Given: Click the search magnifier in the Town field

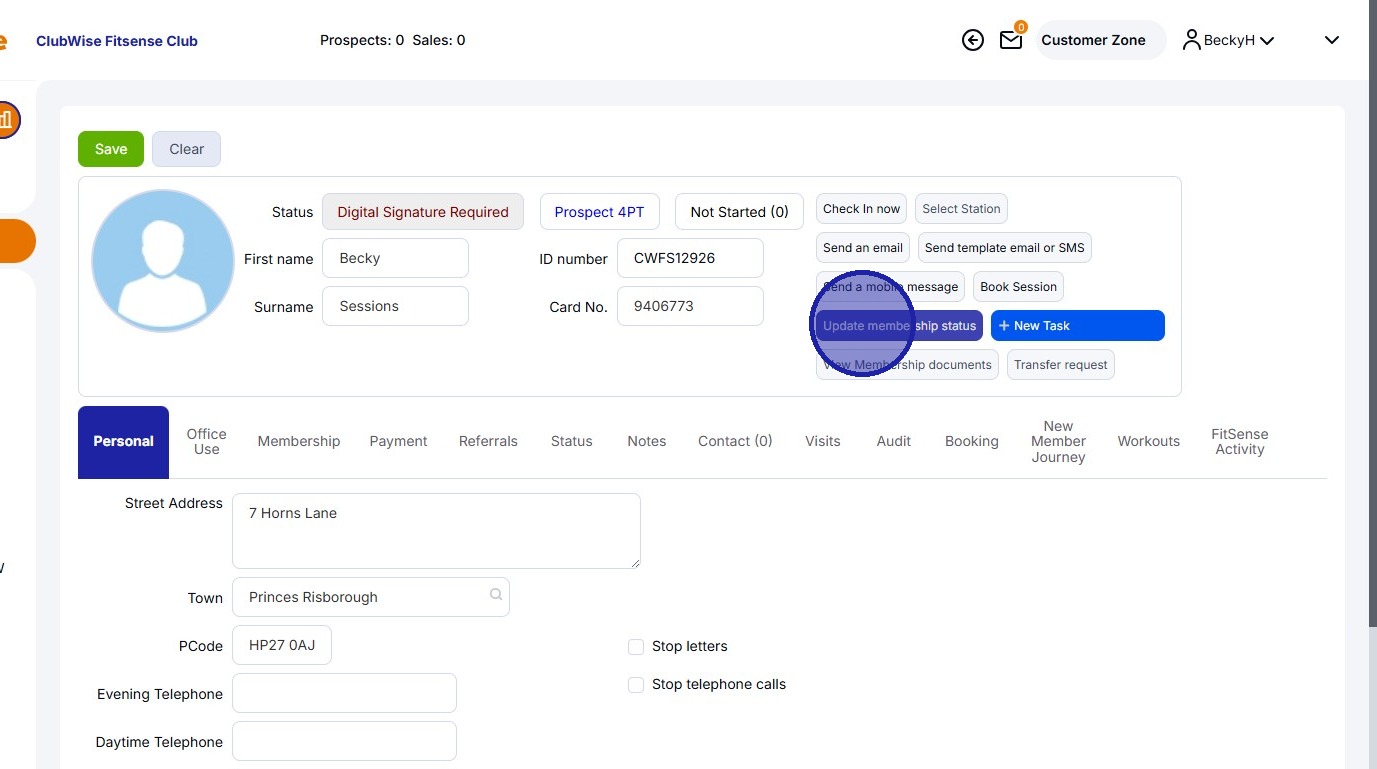Looking at the screenshot, I should [495, 594].
